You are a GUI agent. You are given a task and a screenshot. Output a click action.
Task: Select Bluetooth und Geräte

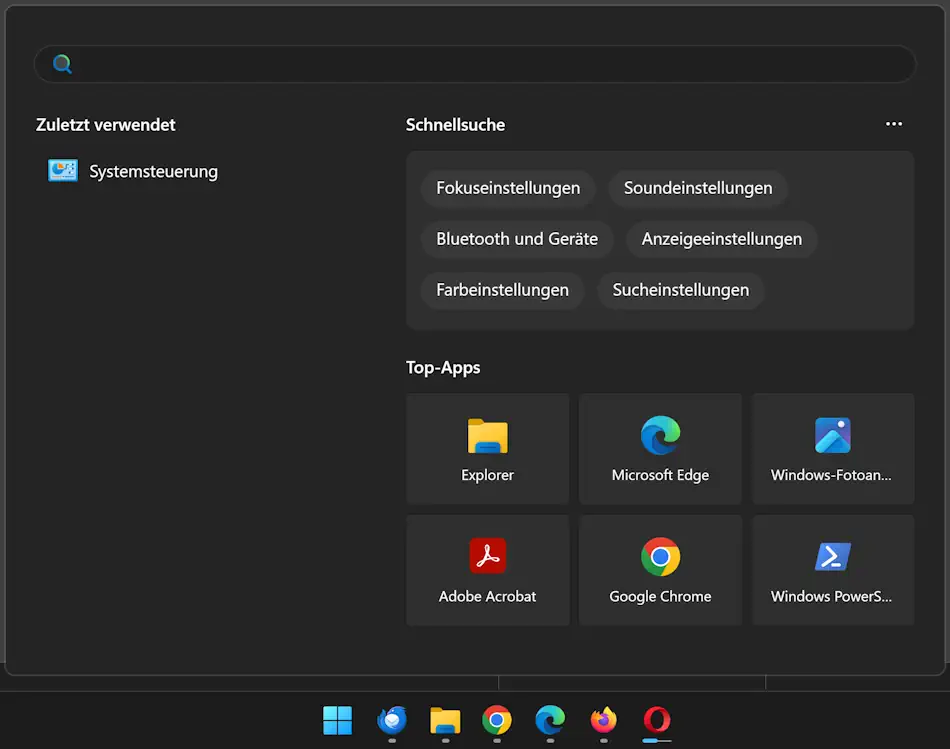tap(516, 239)
